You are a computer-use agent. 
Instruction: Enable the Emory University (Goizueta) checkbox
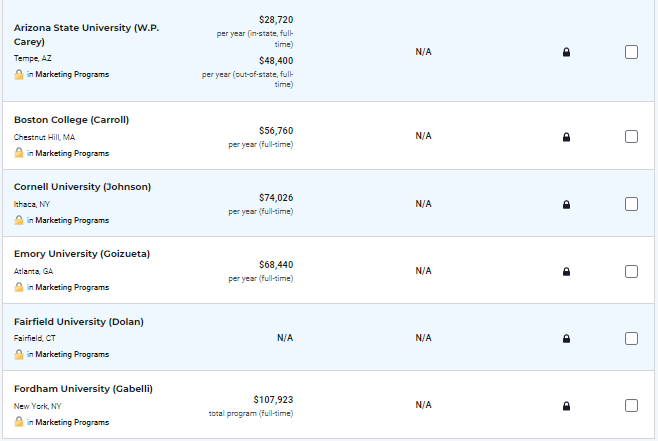point(631,271)
